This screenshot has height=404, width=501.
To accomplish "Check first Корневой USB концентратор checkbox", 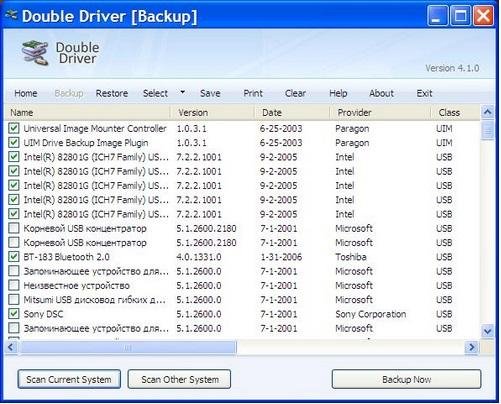I will coord(14,228).
